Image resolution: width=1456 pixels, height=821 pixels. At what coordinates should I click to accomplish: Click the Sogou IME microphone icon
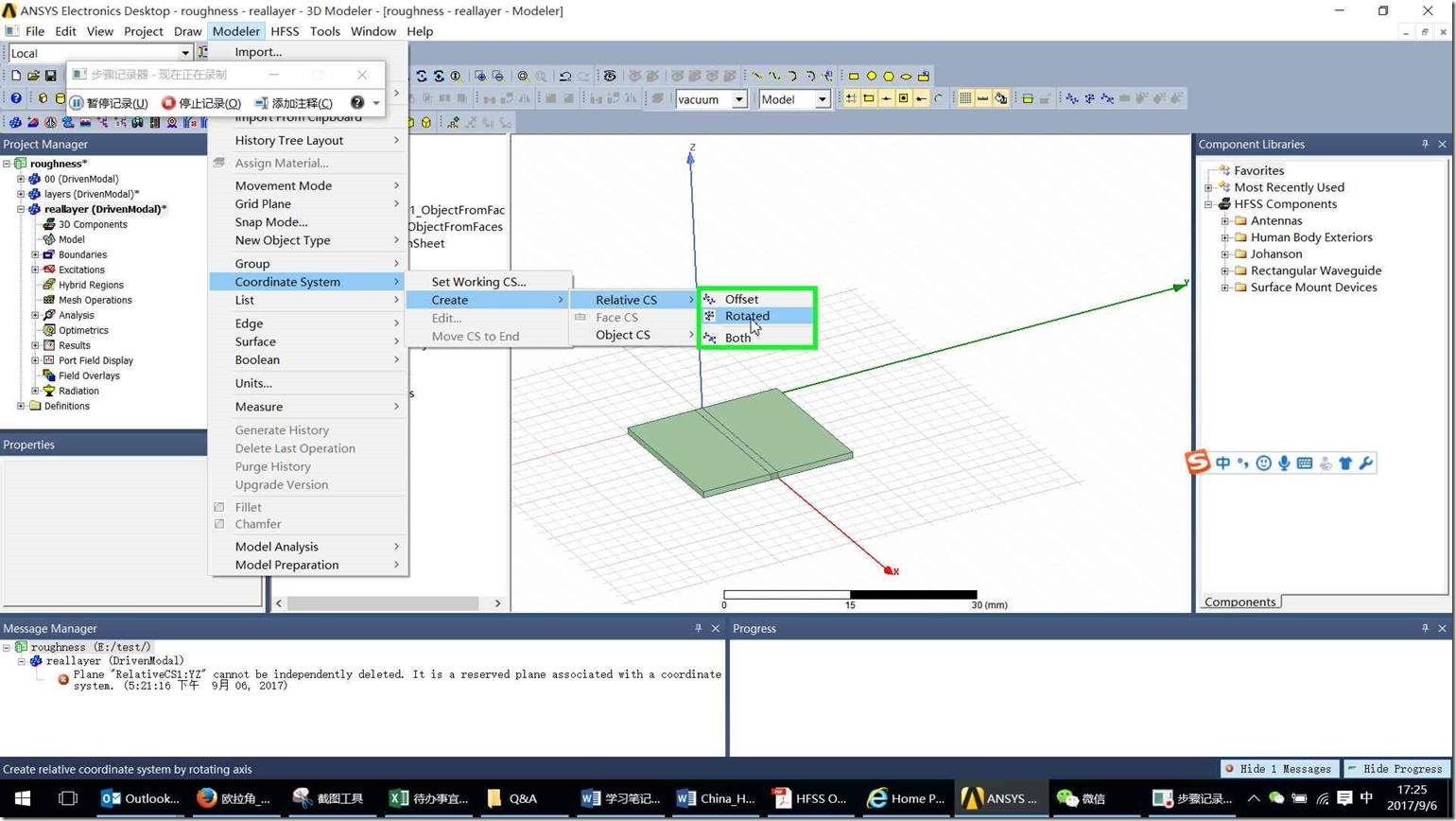click(x=1284, y=463)
